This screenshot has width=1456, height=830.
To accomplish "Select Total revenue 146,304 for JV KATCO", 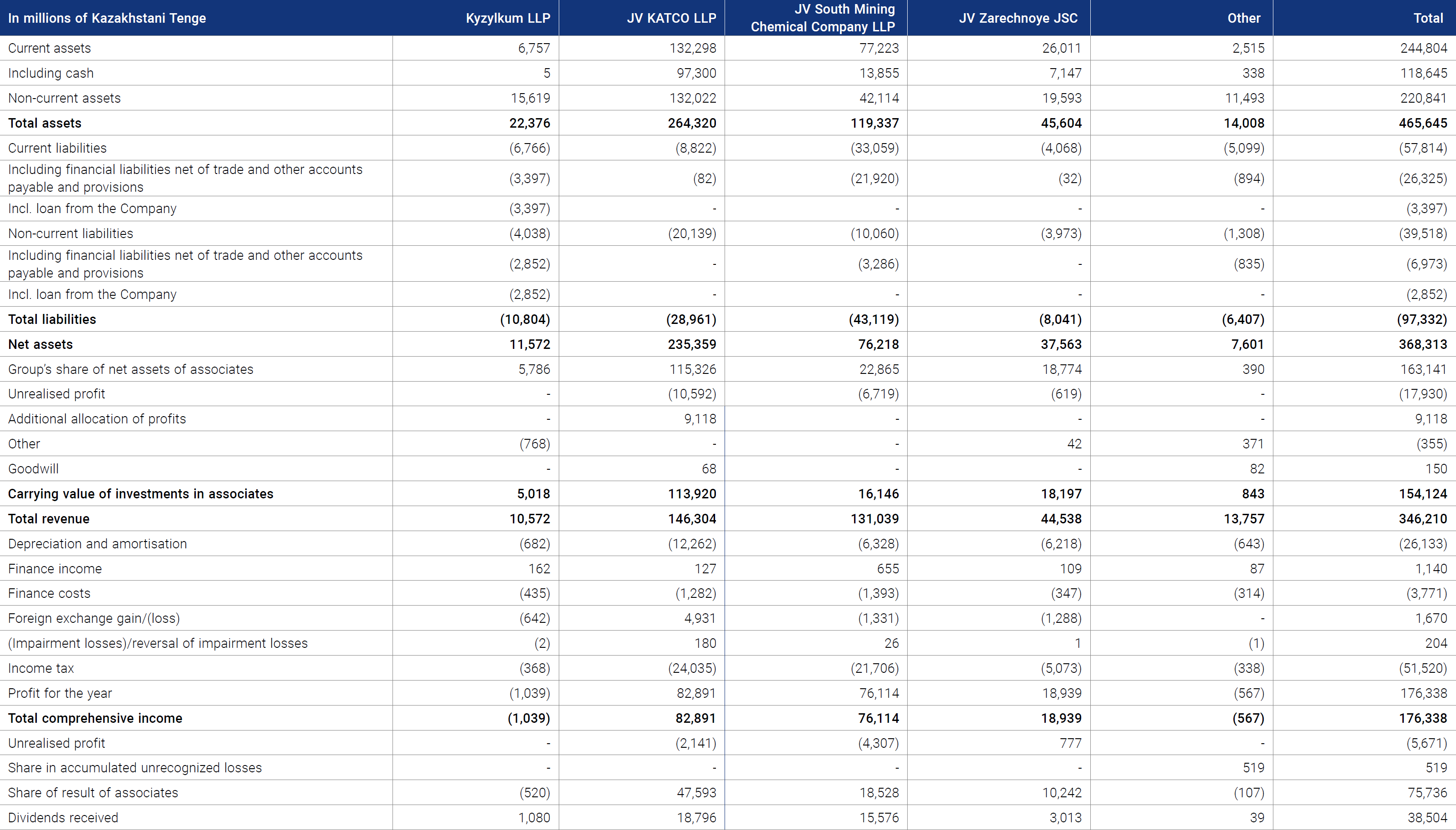I will [692, 519].
